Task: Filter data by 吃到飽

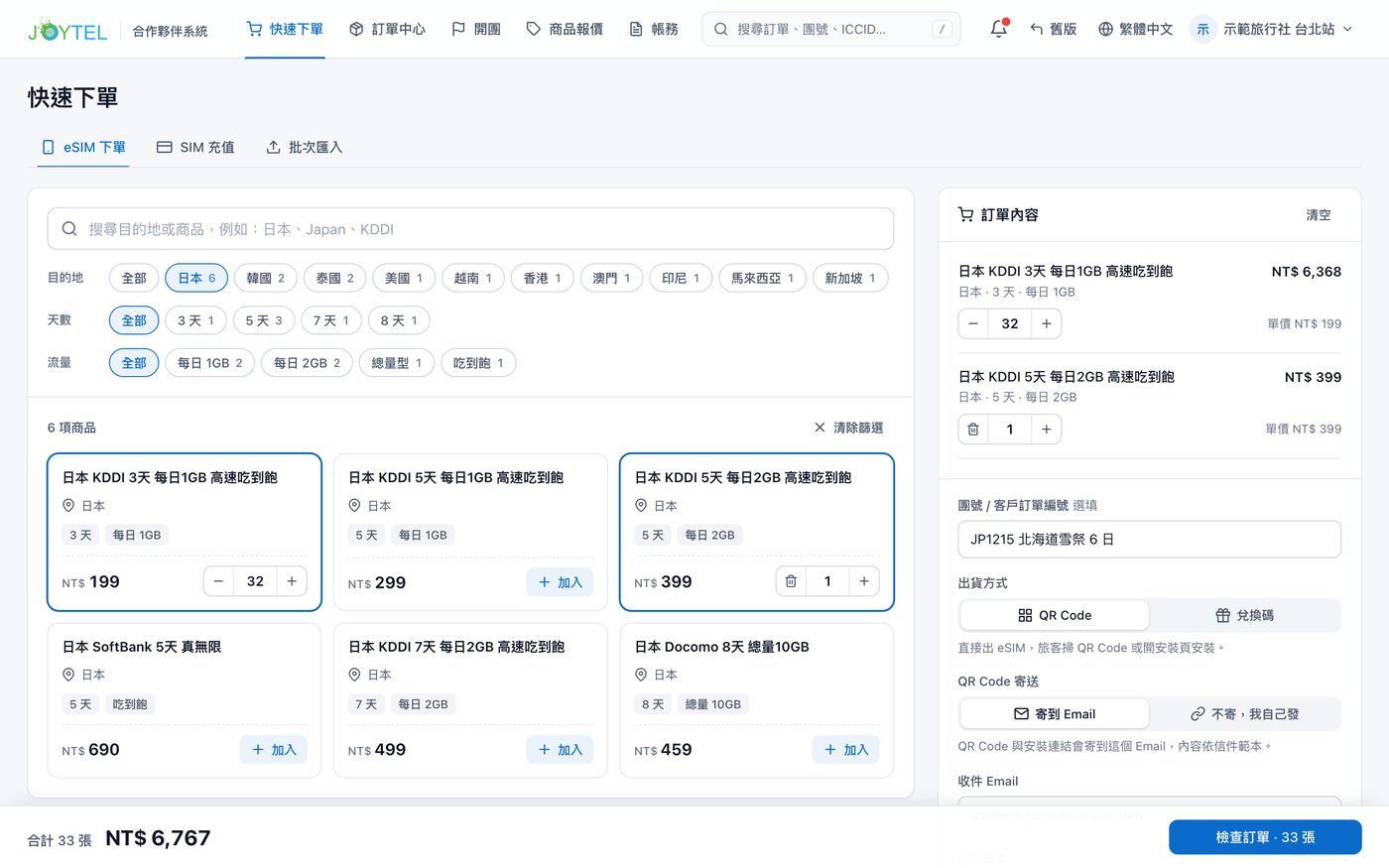Action: click(x=478, y=363)
